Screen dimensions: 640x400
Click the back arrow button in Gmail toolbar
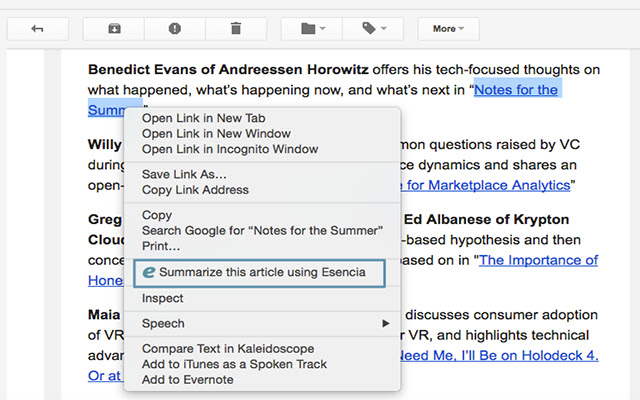point(38,29)
